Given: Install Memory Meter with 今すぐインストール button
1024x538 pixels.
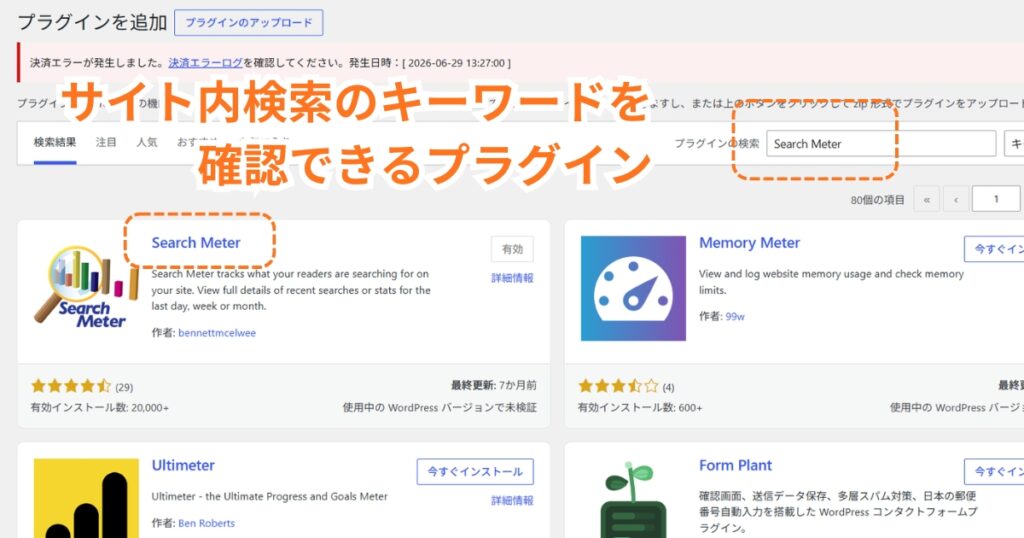Looking at the screenshot, I should 994,249.
